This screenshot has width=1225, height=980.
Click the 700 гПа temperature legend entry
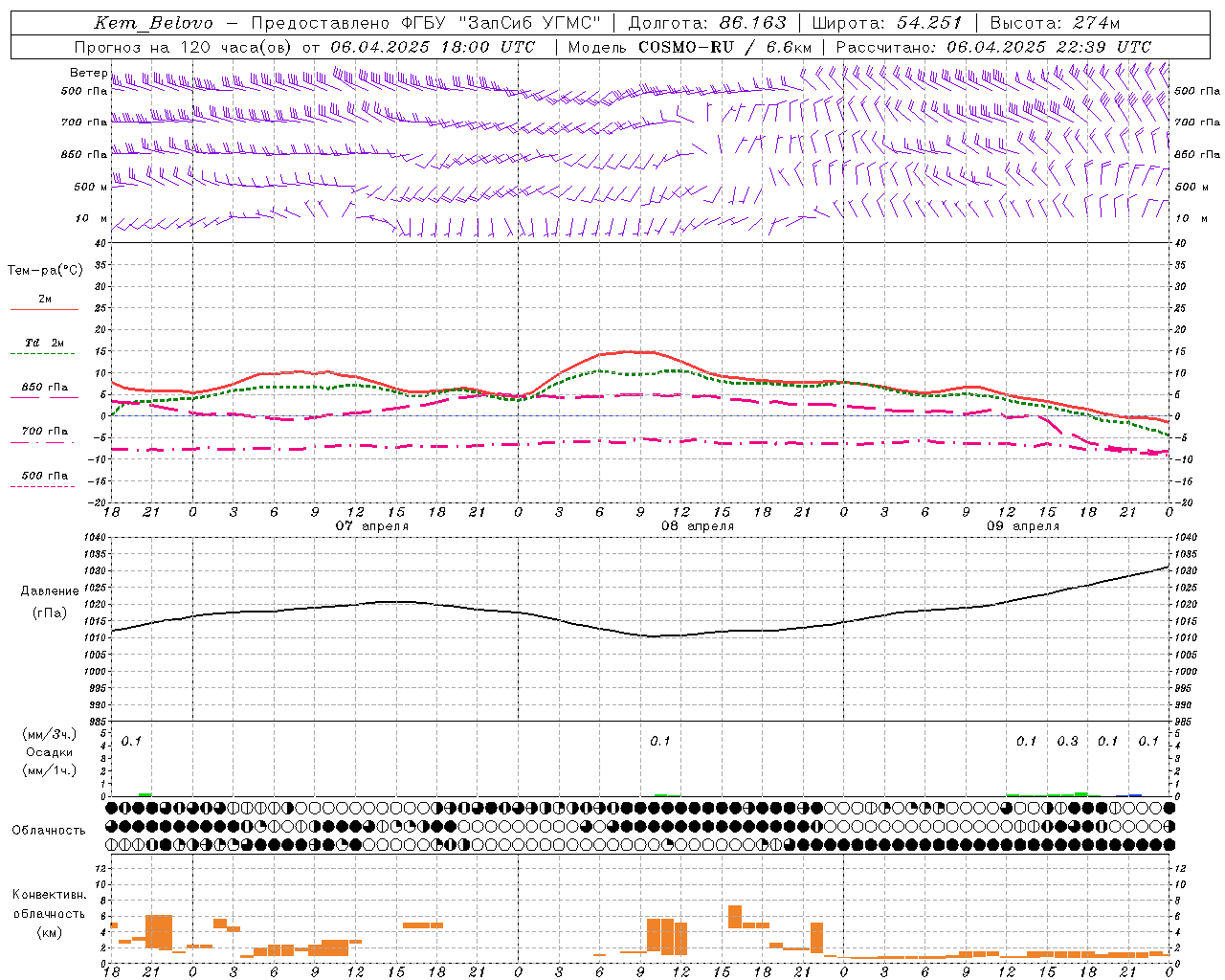tap(45, 432)
